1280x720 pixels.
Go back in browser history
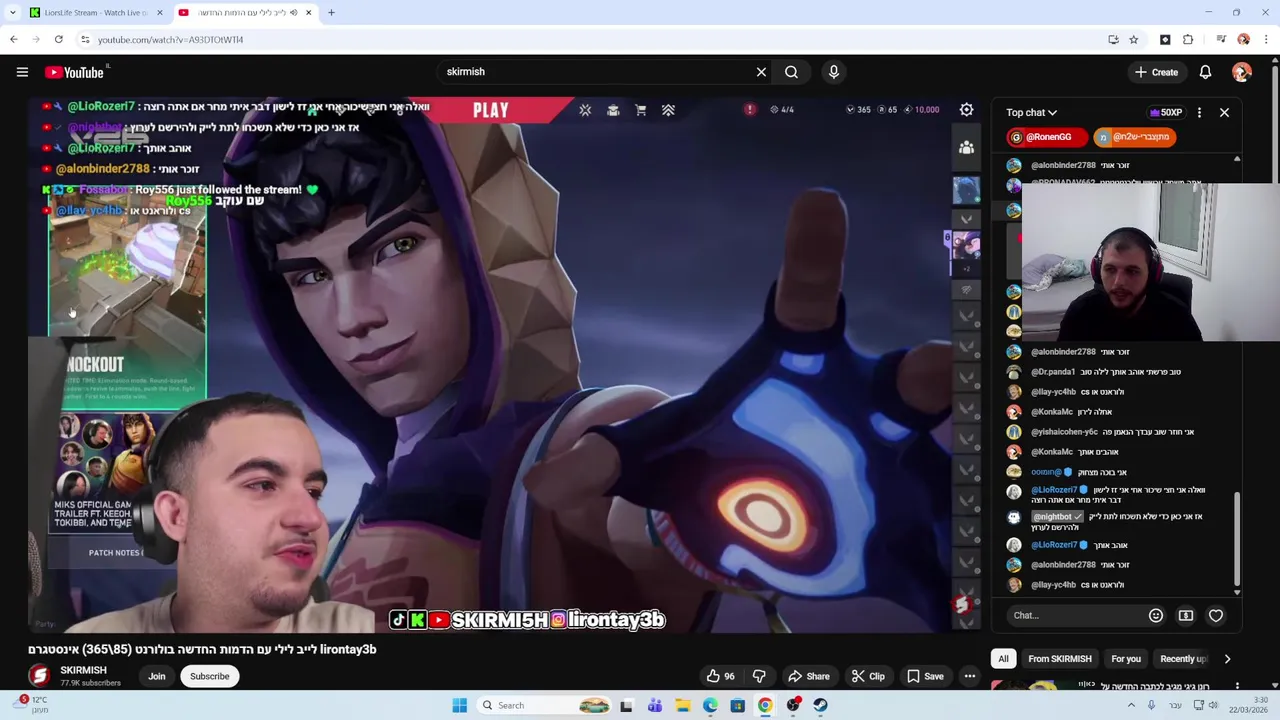pyautogui.click(x=13, y=40)
